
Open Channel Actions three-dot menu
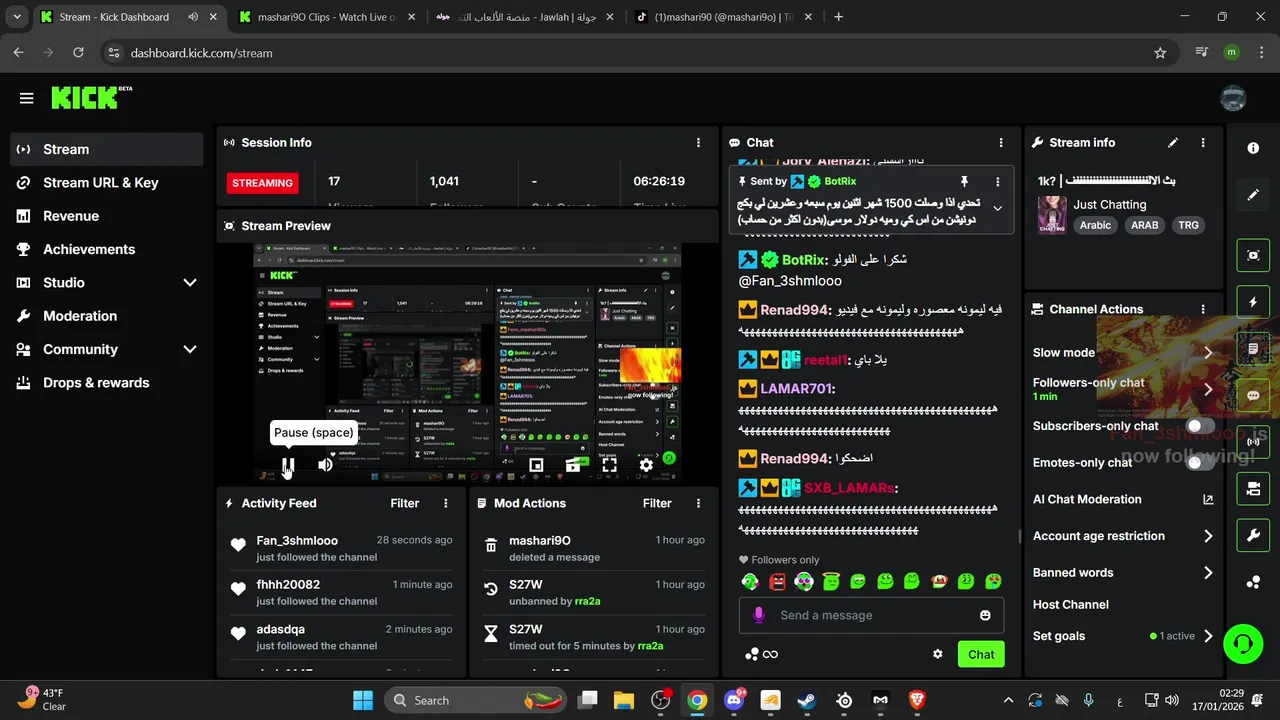[x=1203, y=310]
